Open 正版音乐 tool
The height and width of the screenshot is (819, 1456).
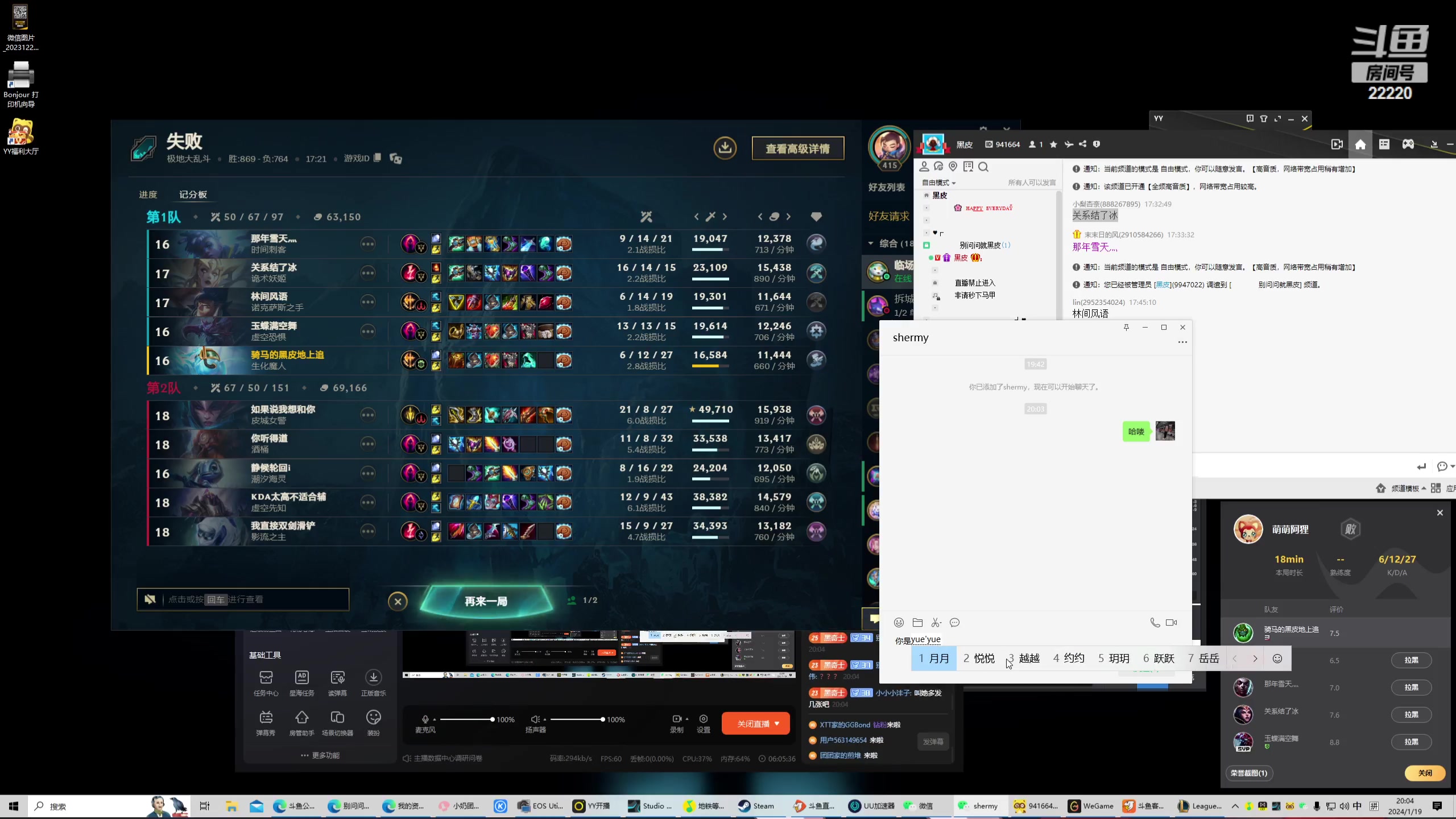[x=373, y=682]
